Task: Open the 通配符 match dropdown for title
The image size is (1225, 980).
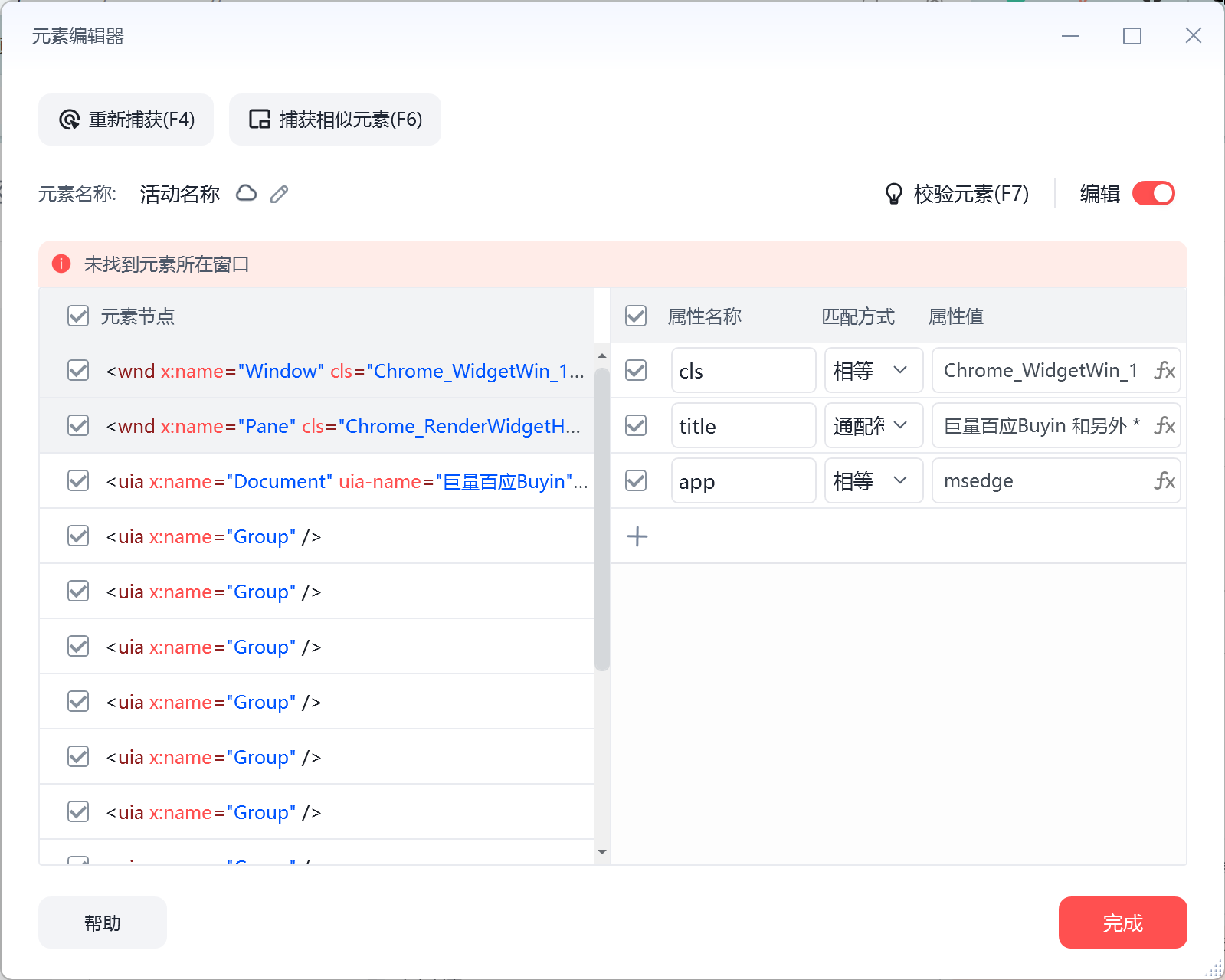Action: pyautogui.click(x=873, y=426)
